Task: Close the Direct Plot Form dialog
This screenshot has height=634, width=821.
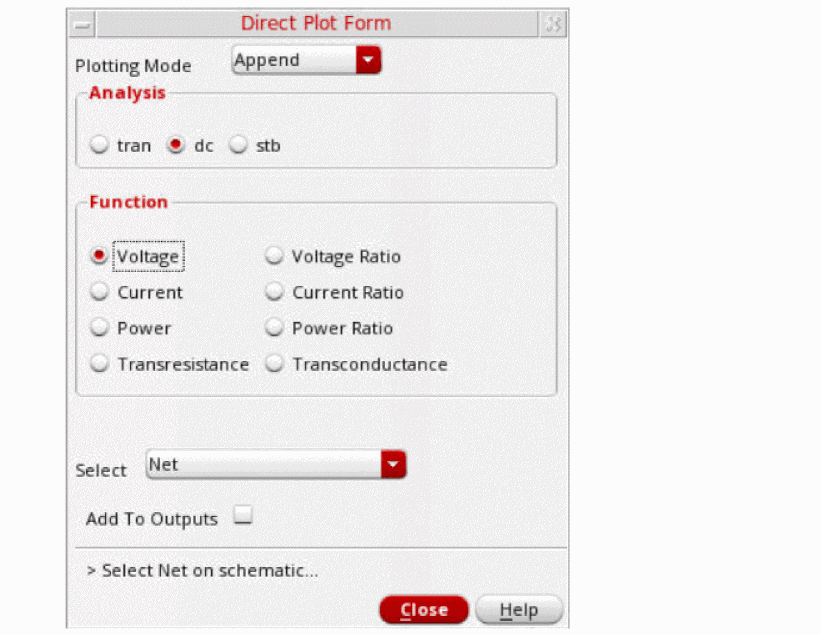Action: pos(424,610)
